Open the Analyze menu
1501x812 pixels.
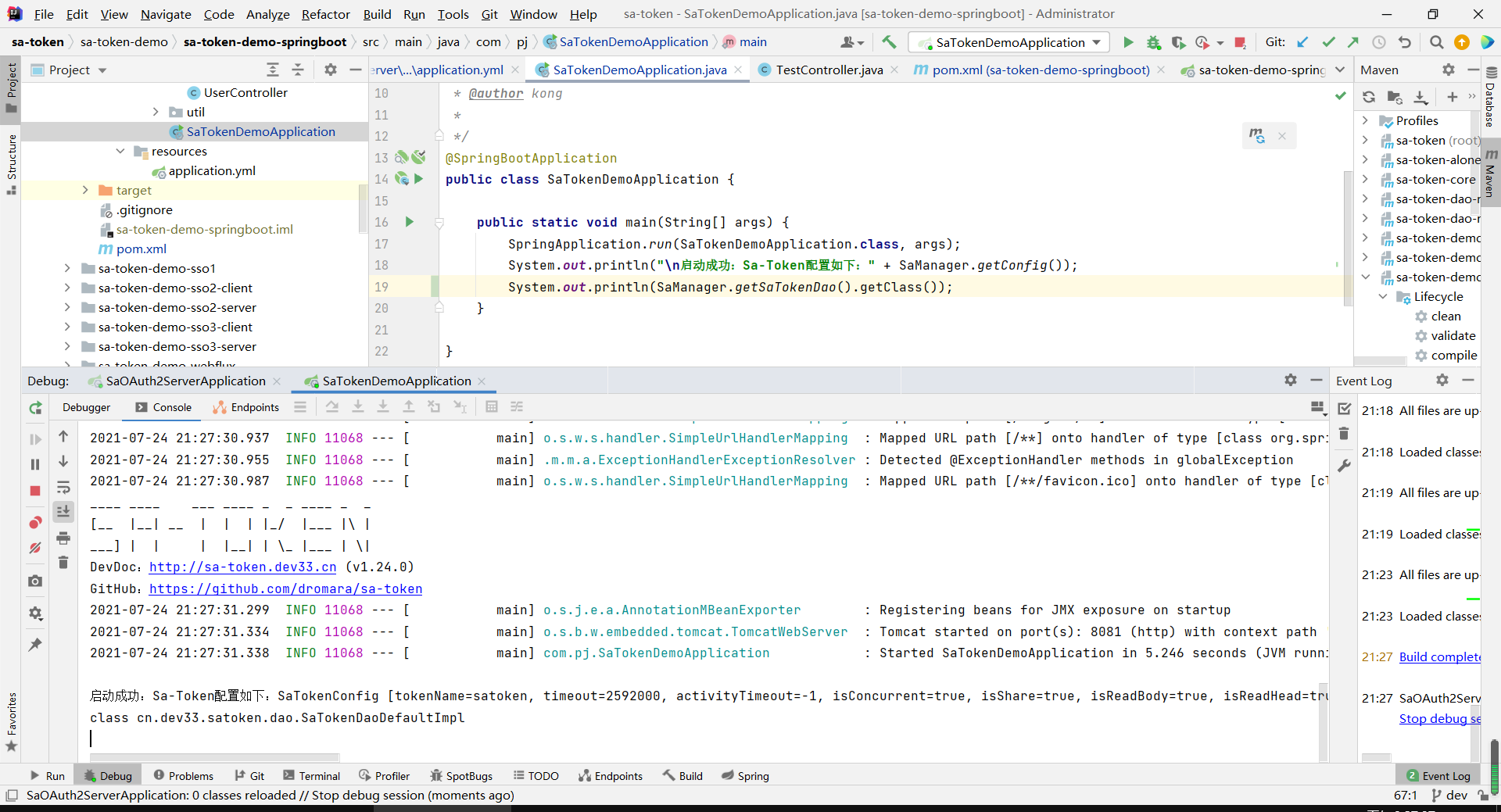click(x=267, y=14)
